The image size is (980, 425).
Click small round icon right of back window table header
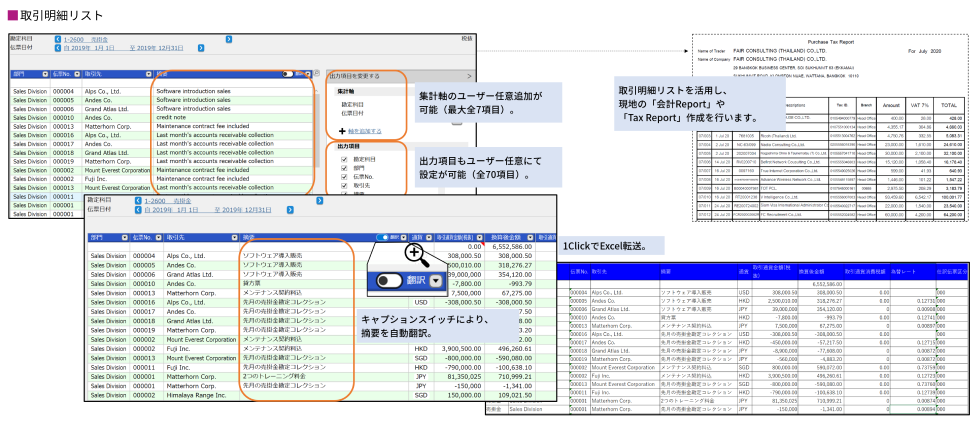point(317,74)
